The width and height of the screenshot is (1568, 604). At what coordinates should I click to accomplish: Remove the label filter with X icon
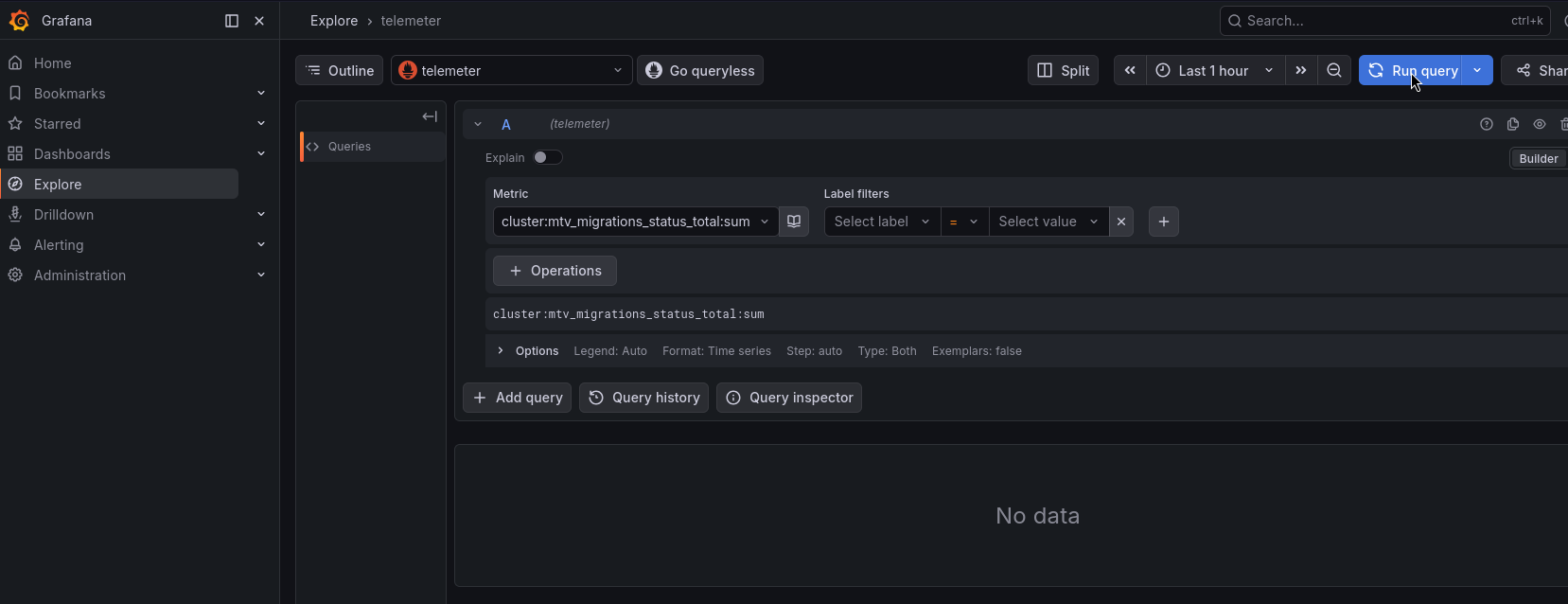click(x=1121, y=222)
